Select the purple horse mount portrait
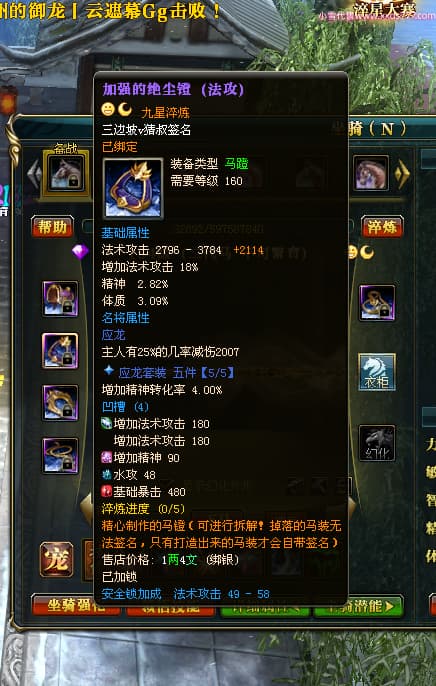Image resolution: width=436 pixels, height=686 pixels. coord(371,173)
